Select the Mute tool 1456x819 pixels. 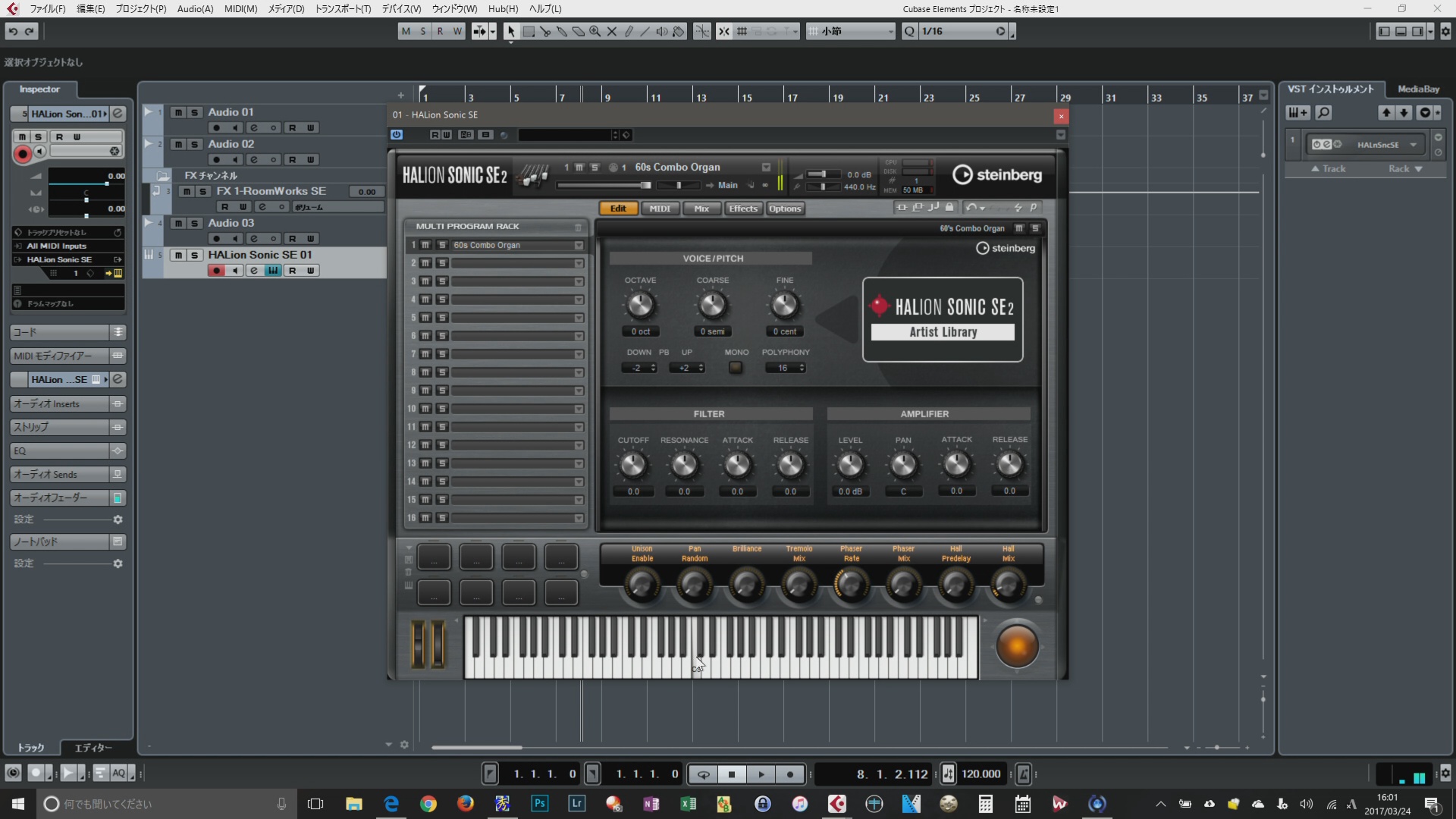(612, 31)
